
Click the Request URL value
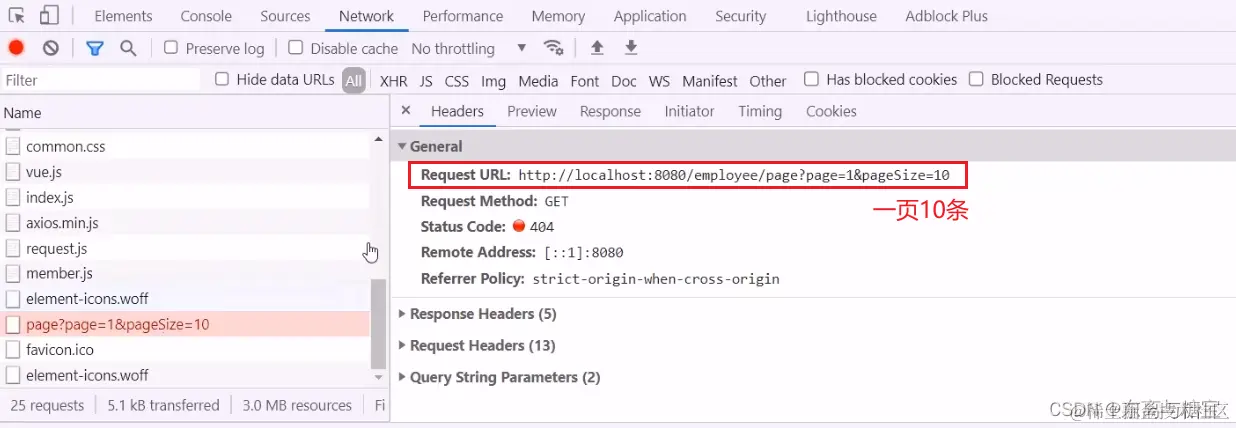tap(734, 175)
